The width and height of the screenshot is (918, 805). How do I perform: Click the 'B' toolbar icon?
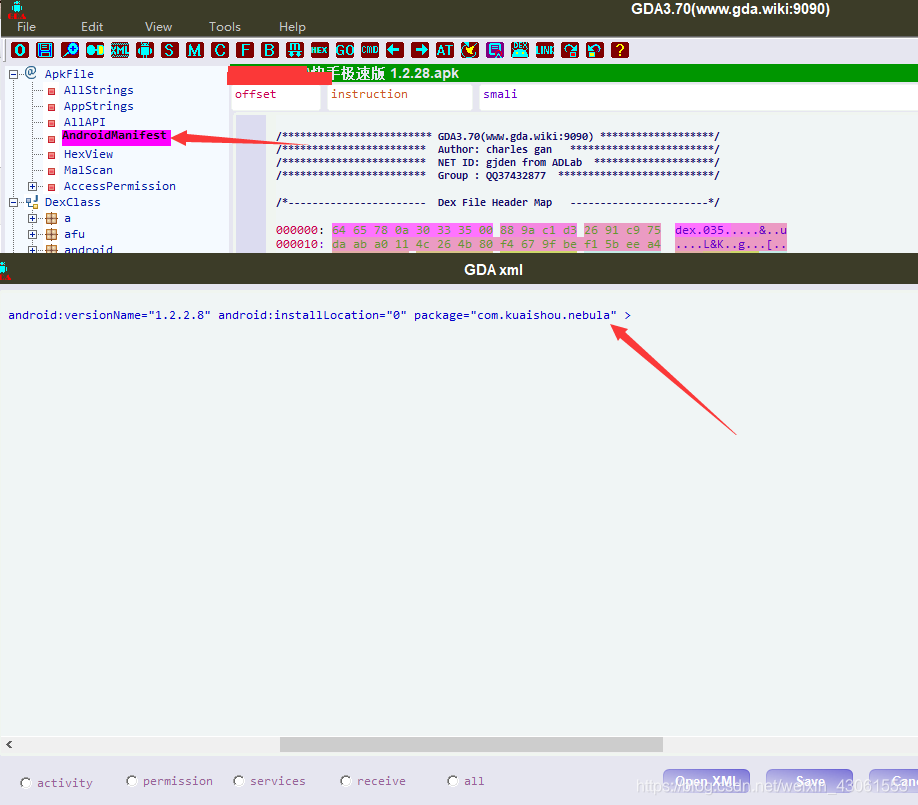click(270, 50)
